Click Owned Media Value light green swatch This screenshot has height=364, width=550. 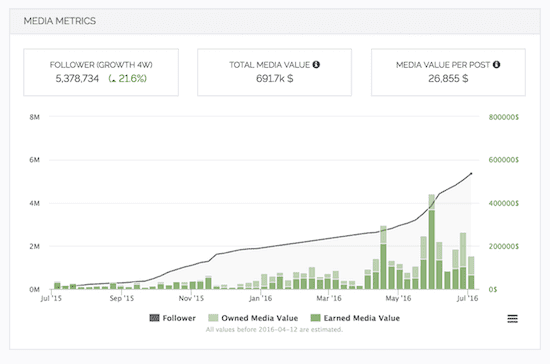tap(213, 318)
